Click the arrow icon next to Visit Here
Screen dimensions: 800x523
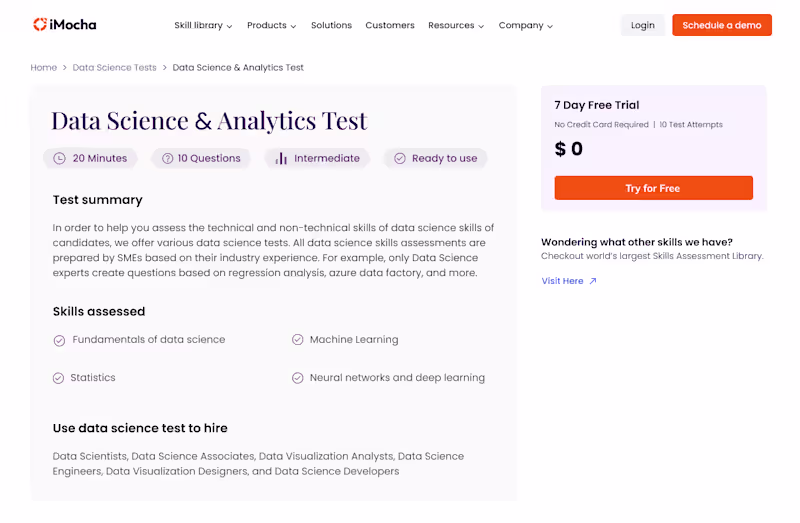pos(593,281)
